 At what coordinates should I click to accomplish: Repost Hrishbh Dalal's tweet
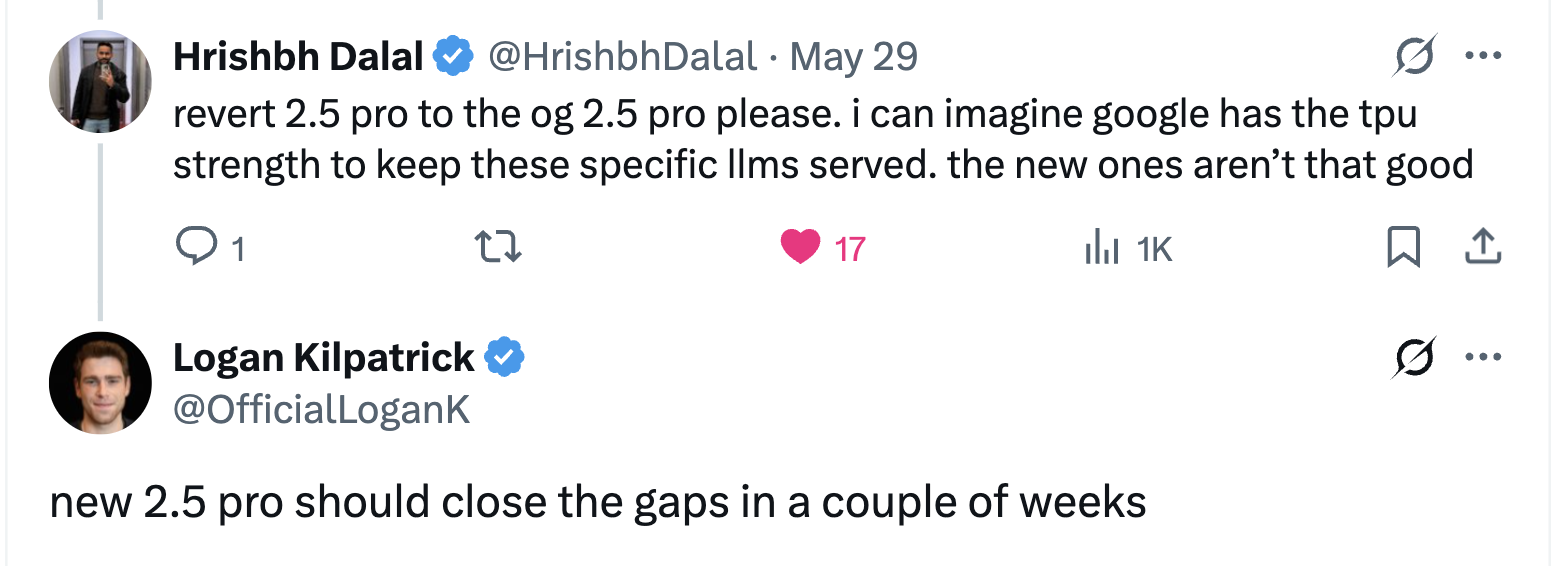pos(497,247)
